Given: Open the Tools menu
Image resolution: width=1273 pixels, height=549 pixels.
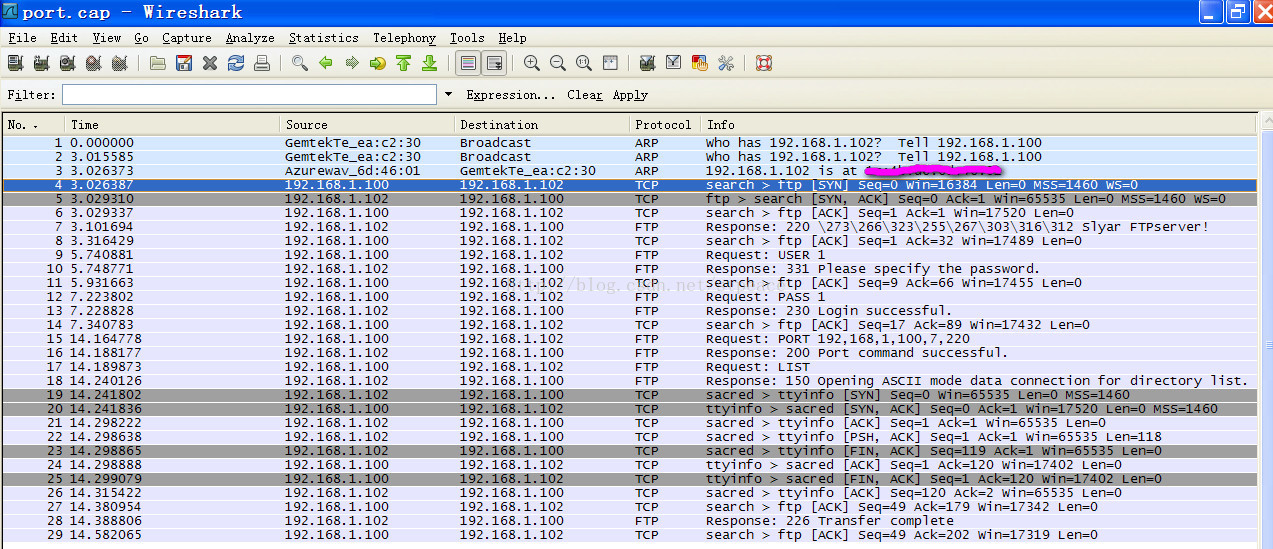Looking at the screenshot, I should coord(467,38).
